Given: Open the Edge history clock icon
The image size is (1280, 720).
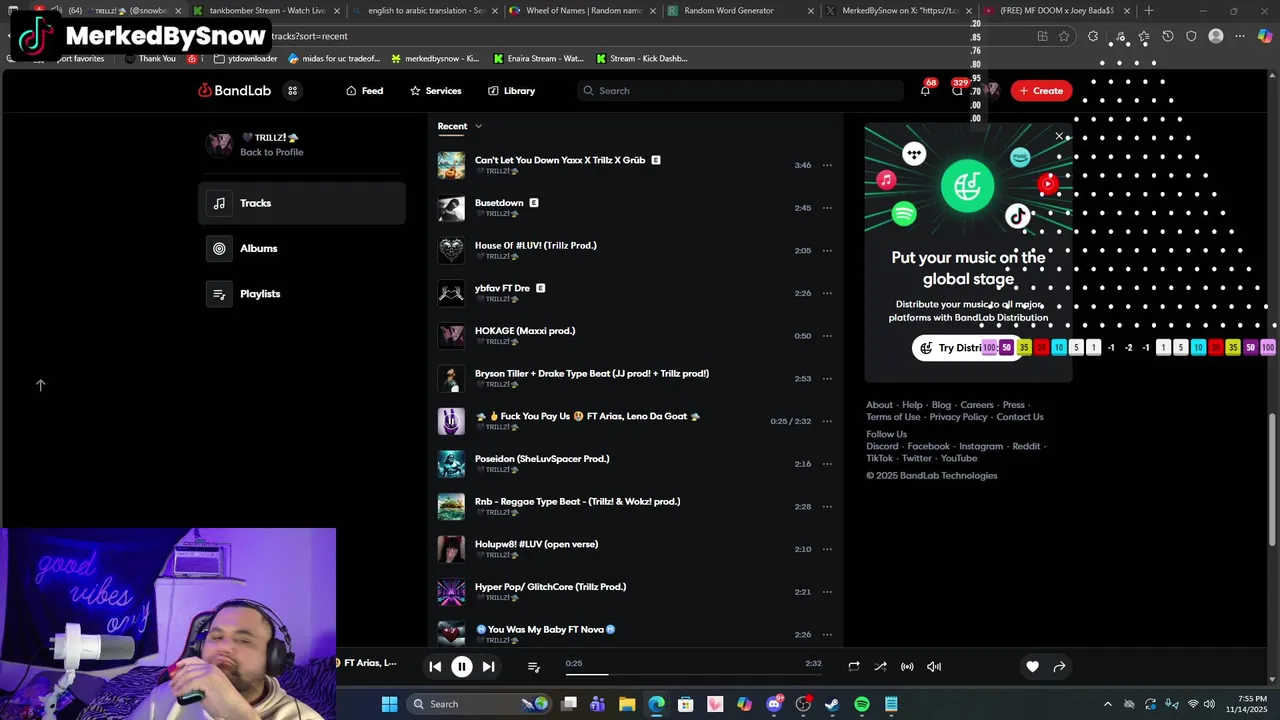Looking at the screenshot, I should [x=1168, y=36].
